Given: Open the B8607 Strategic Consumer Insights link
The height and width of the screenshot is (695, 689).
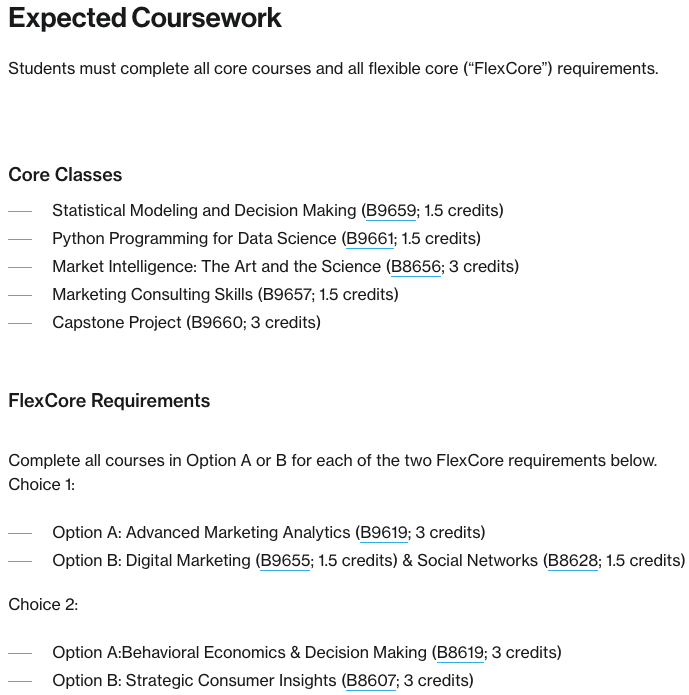Looking at the screenshot, I should (x=371, y=681).
